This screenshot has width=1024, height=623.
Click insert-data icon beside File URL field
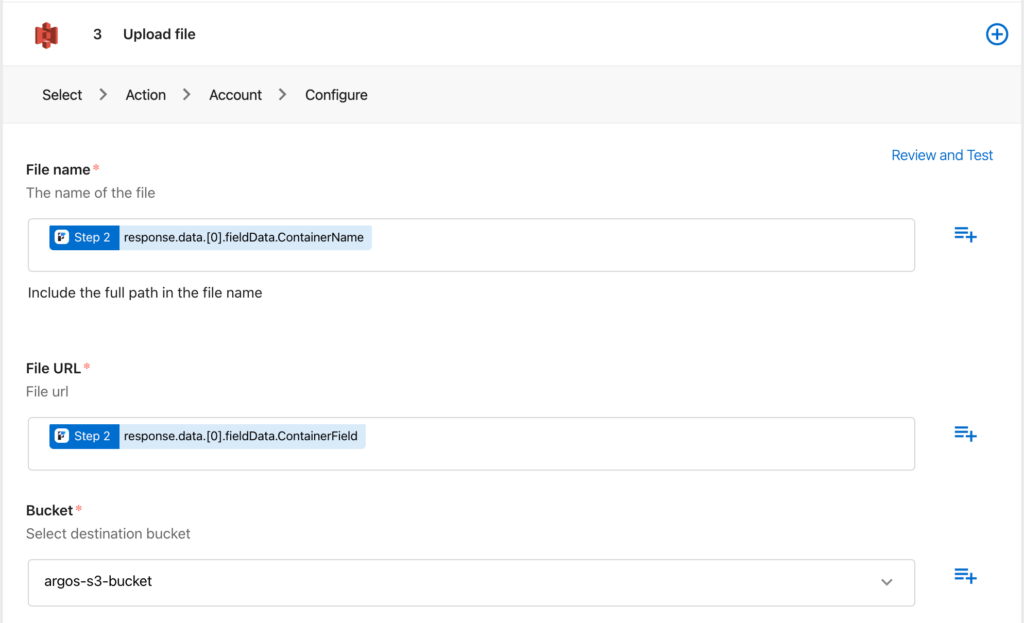click(x=964, y=434)
